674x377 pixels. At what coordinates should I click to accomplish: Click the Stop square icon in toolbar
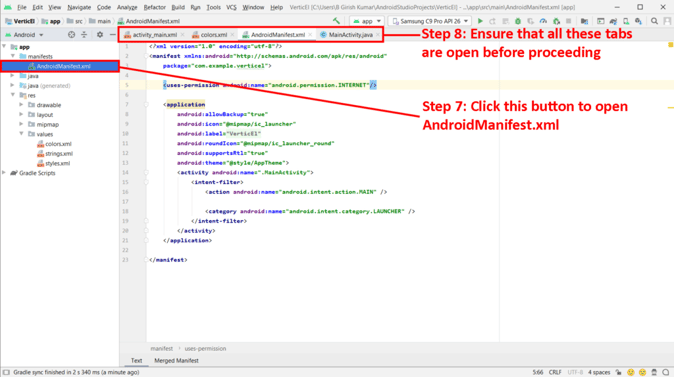click(x=569, y=21)
